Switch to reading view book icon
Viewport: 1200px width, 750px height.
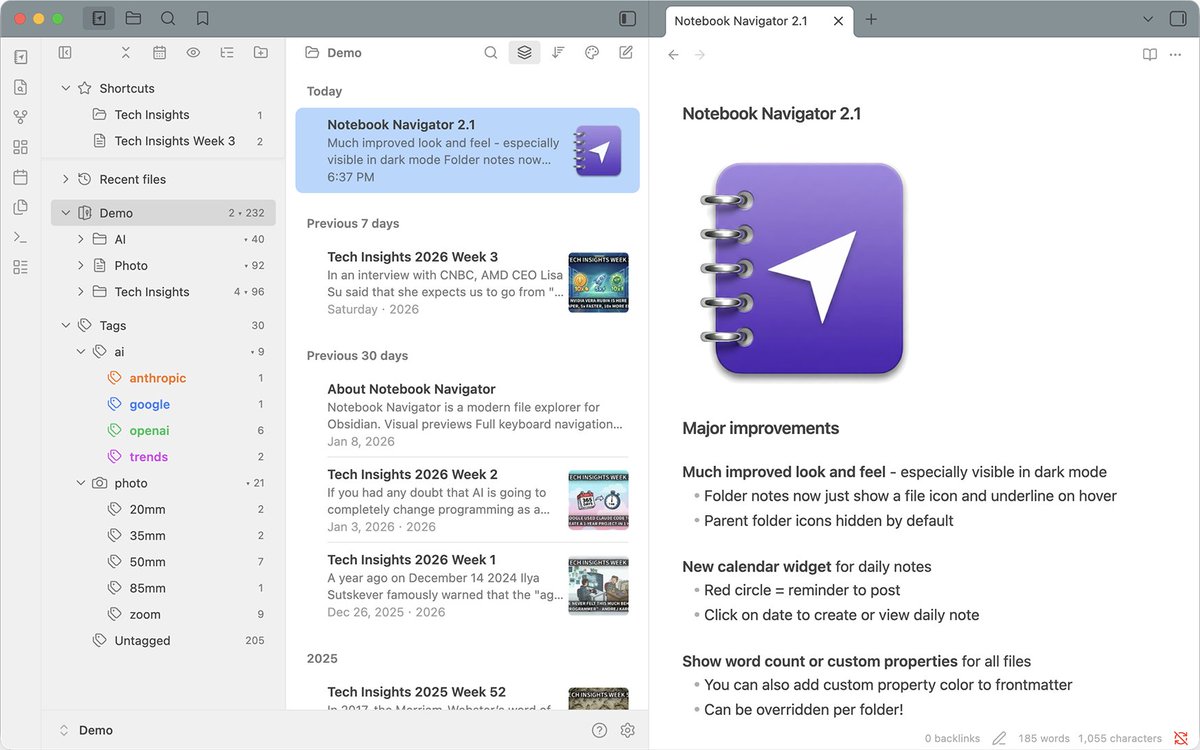pyautogui.click(x=1150, y=55)
